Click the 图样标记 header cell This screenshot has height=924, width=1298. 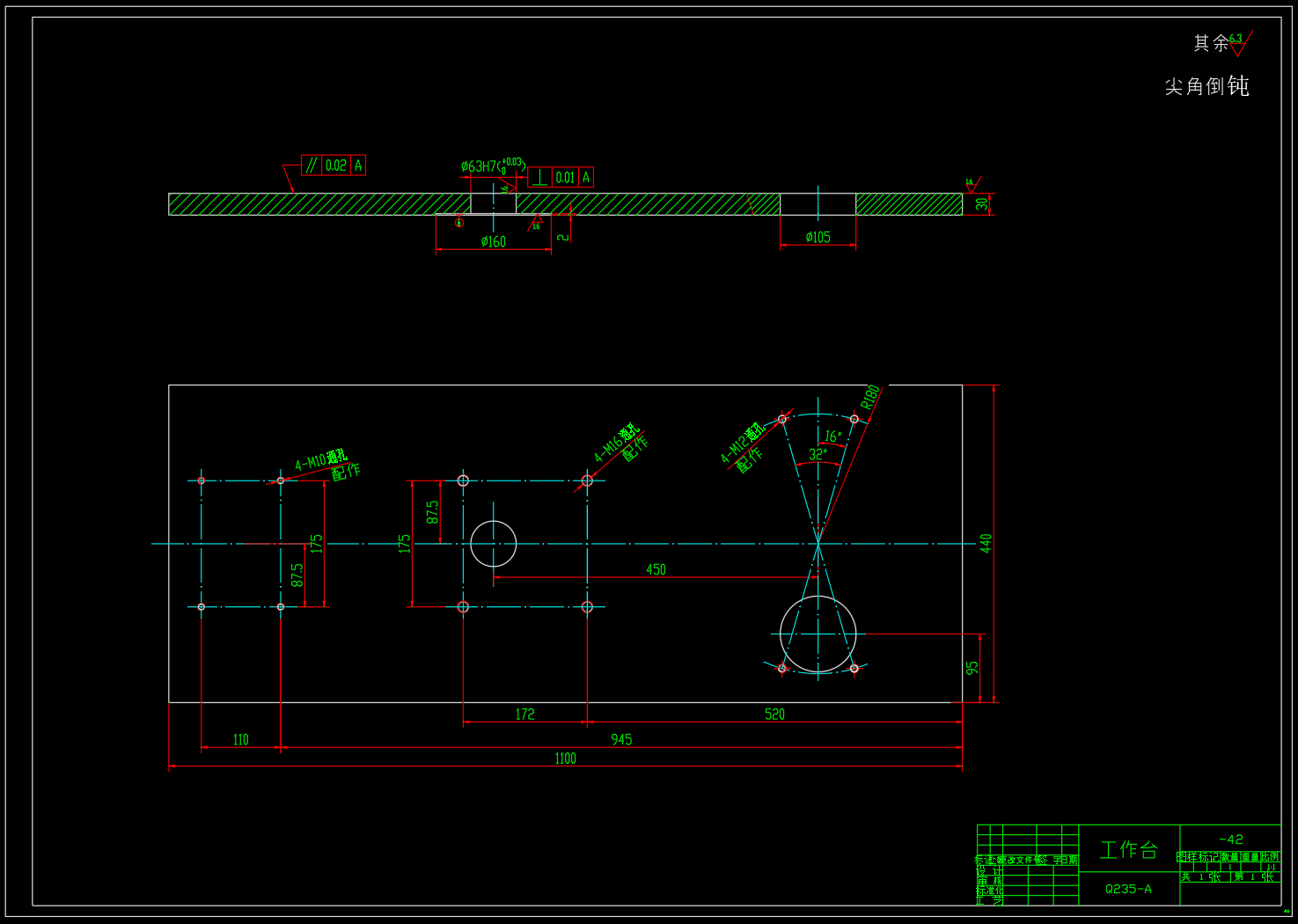[1198, 856]
